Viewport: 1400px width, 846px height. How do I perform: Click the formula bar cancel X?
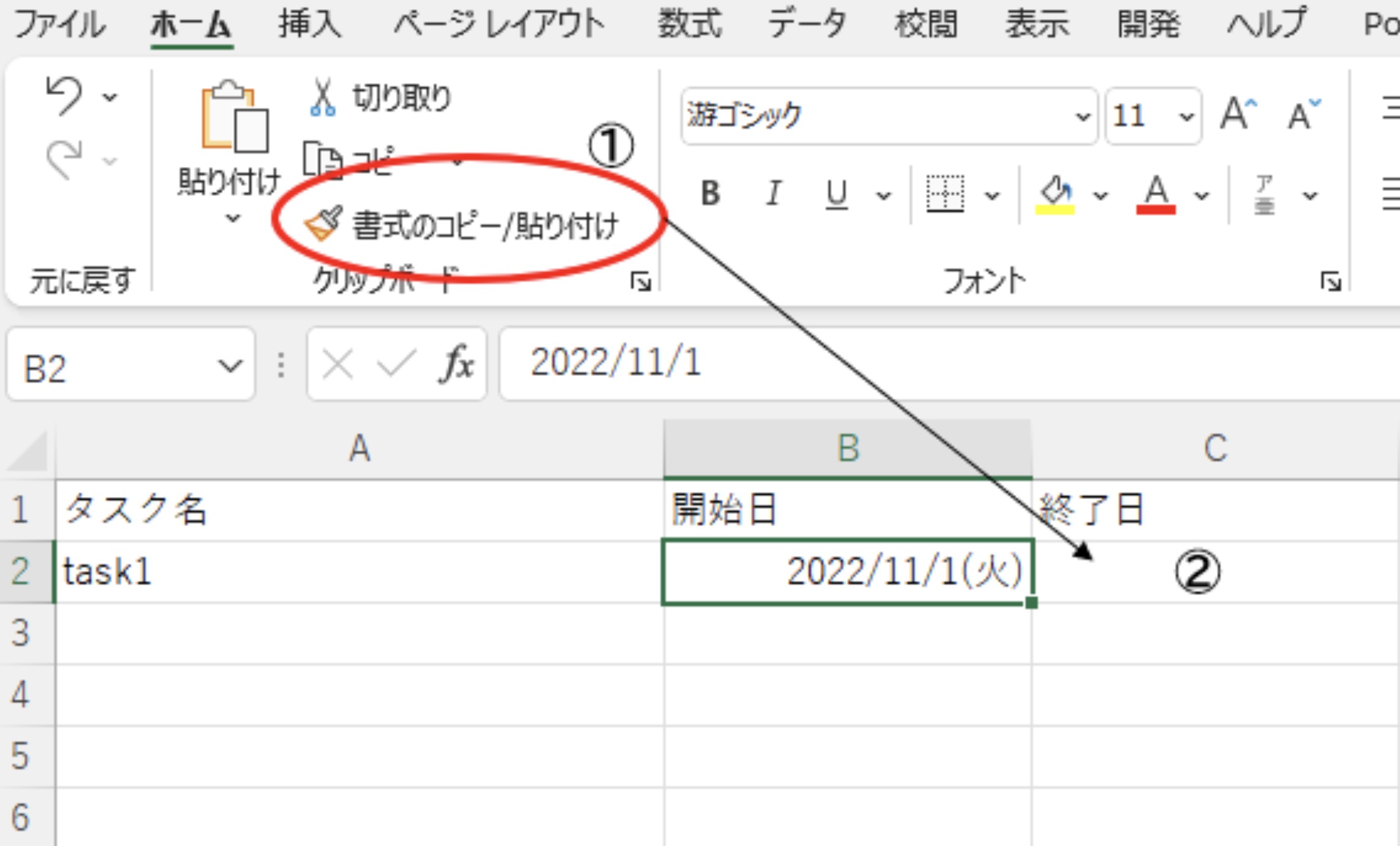[337, 365]
